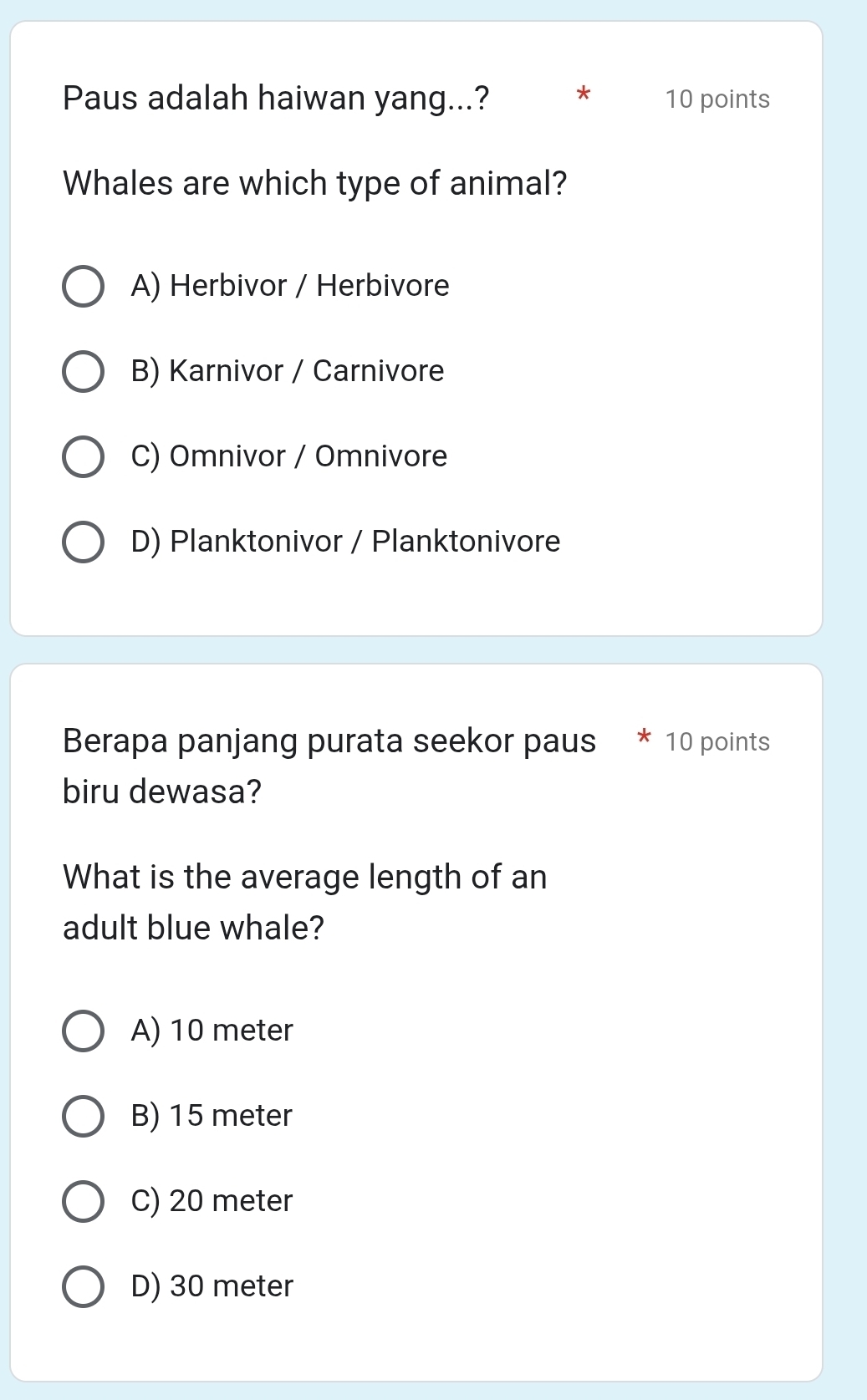Select the 10 meter radio button

84,1031
